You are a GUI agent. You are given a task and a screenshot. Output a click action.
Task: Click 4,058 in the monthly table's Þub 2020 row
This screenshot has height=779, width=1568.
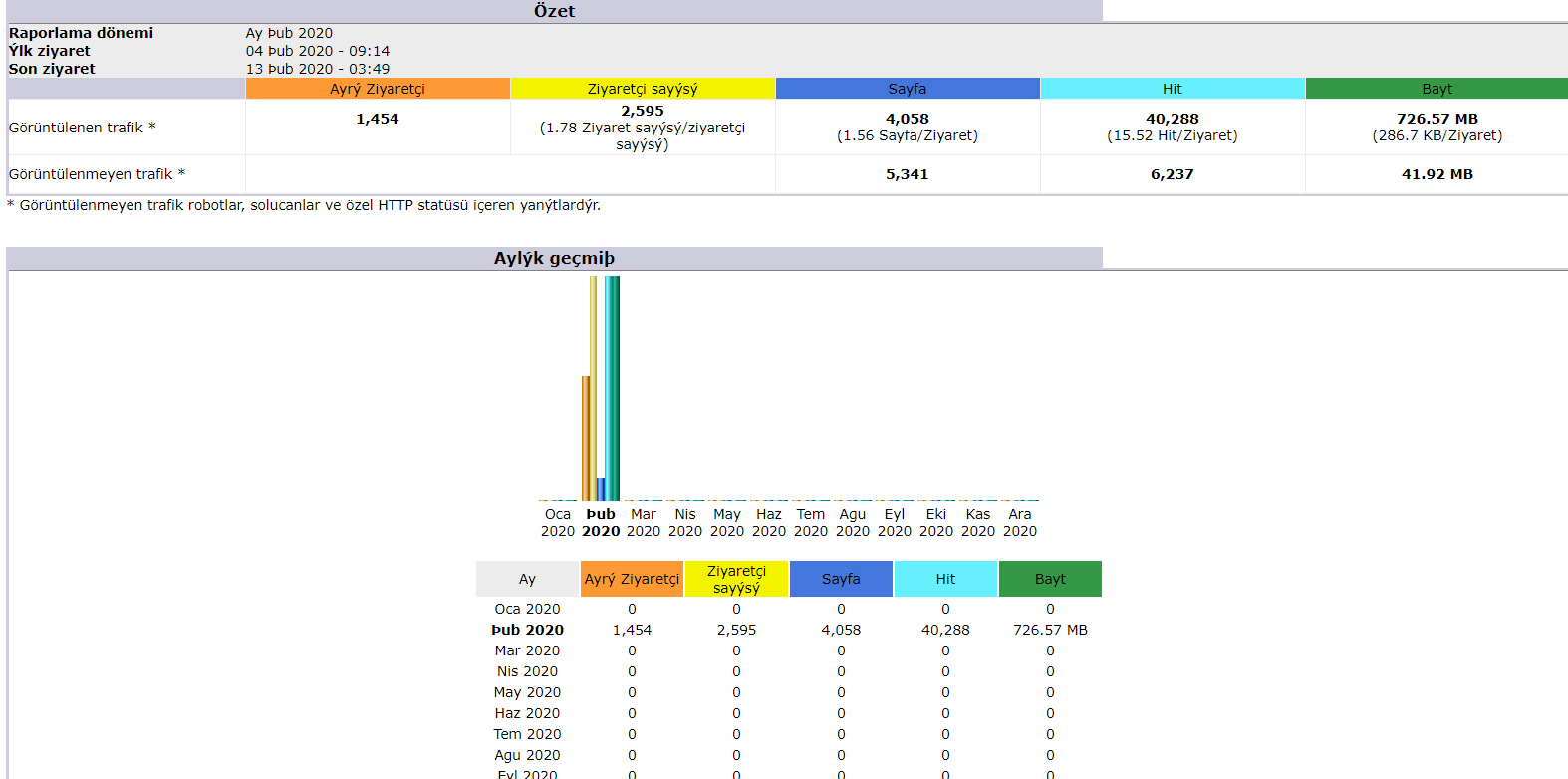click(841, 630)
